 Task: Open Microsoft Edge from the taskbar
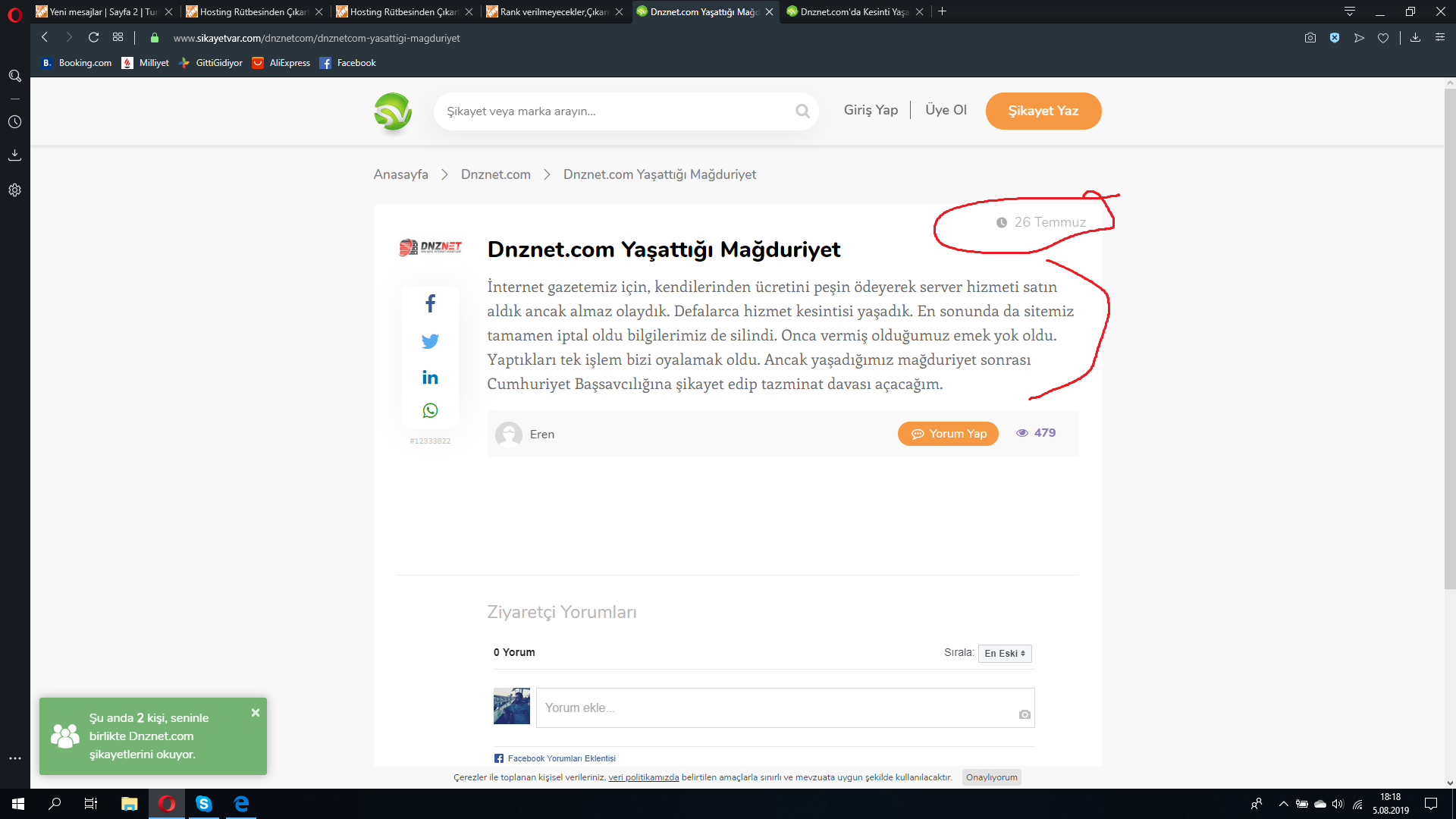pos(240,804)
